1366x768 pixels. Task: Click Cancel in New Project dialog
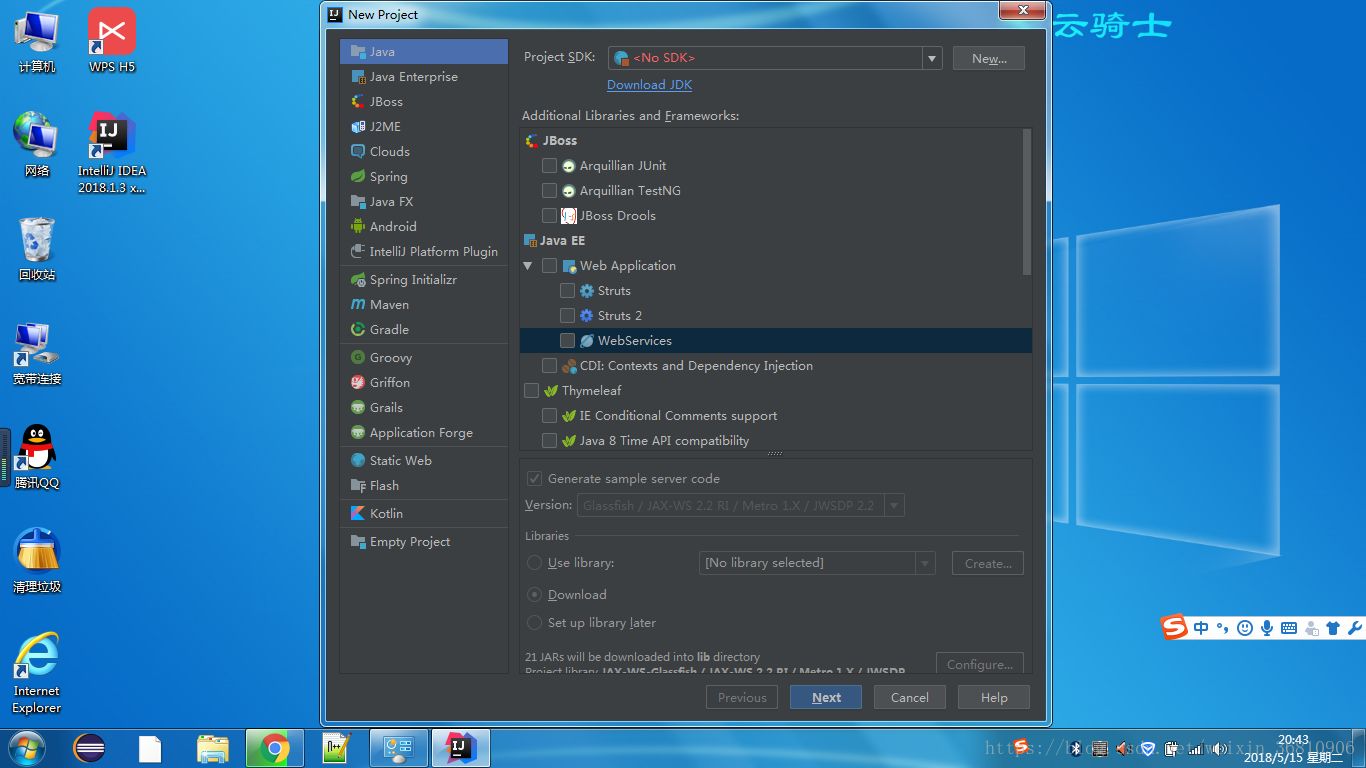coord(910,697)
